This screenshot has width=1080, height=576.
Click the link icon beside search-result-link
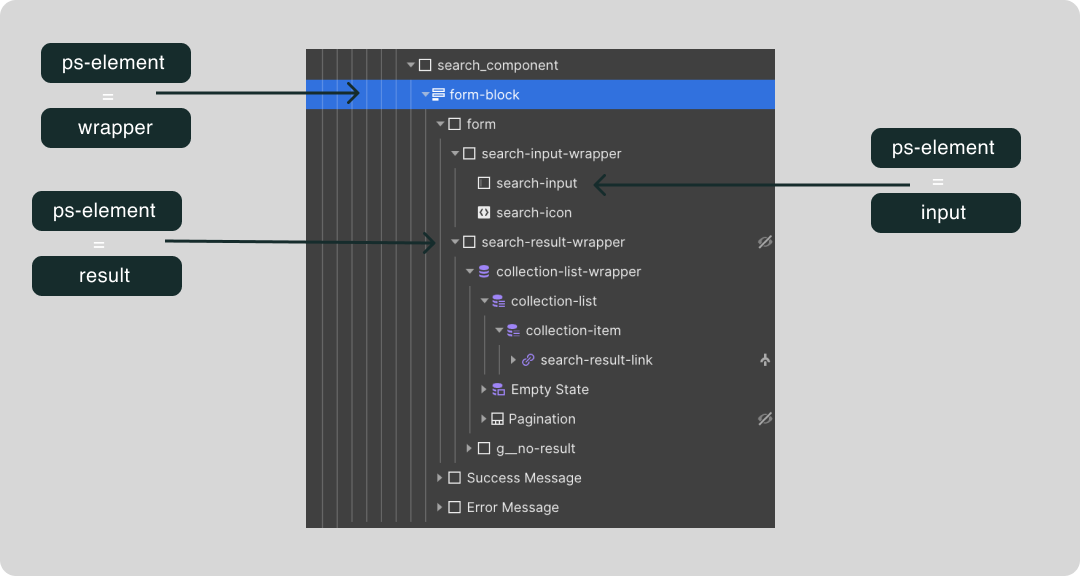point(527,359)
